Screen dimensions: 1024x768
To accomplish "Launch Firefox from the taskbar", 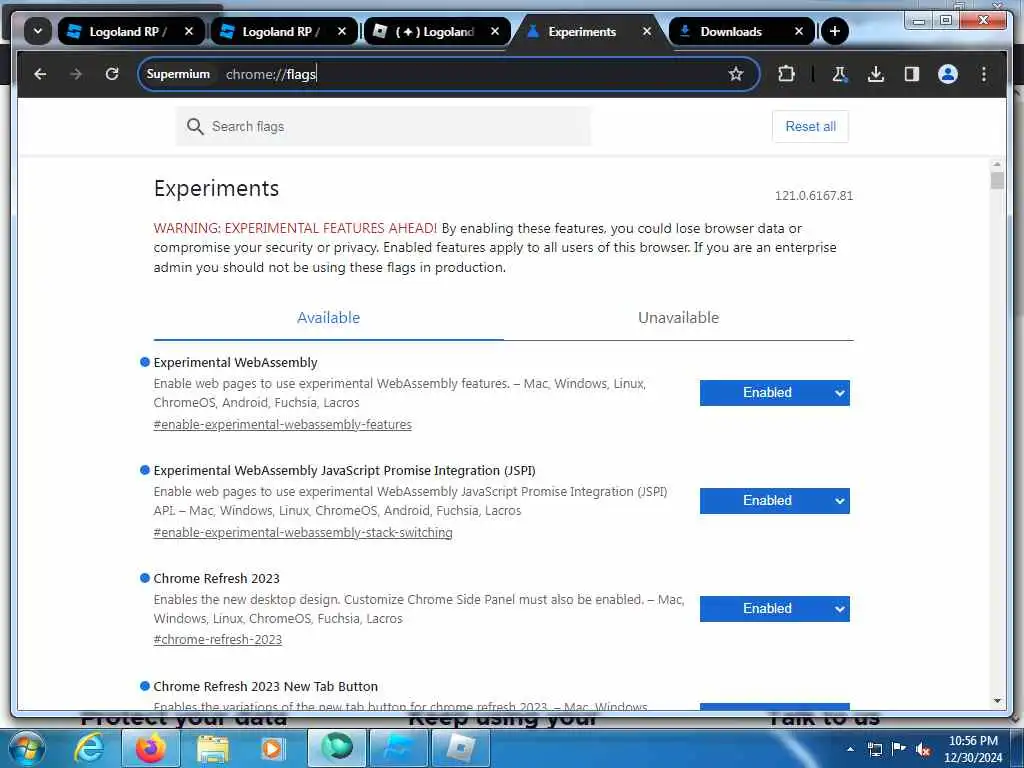I will click(151, 747).
